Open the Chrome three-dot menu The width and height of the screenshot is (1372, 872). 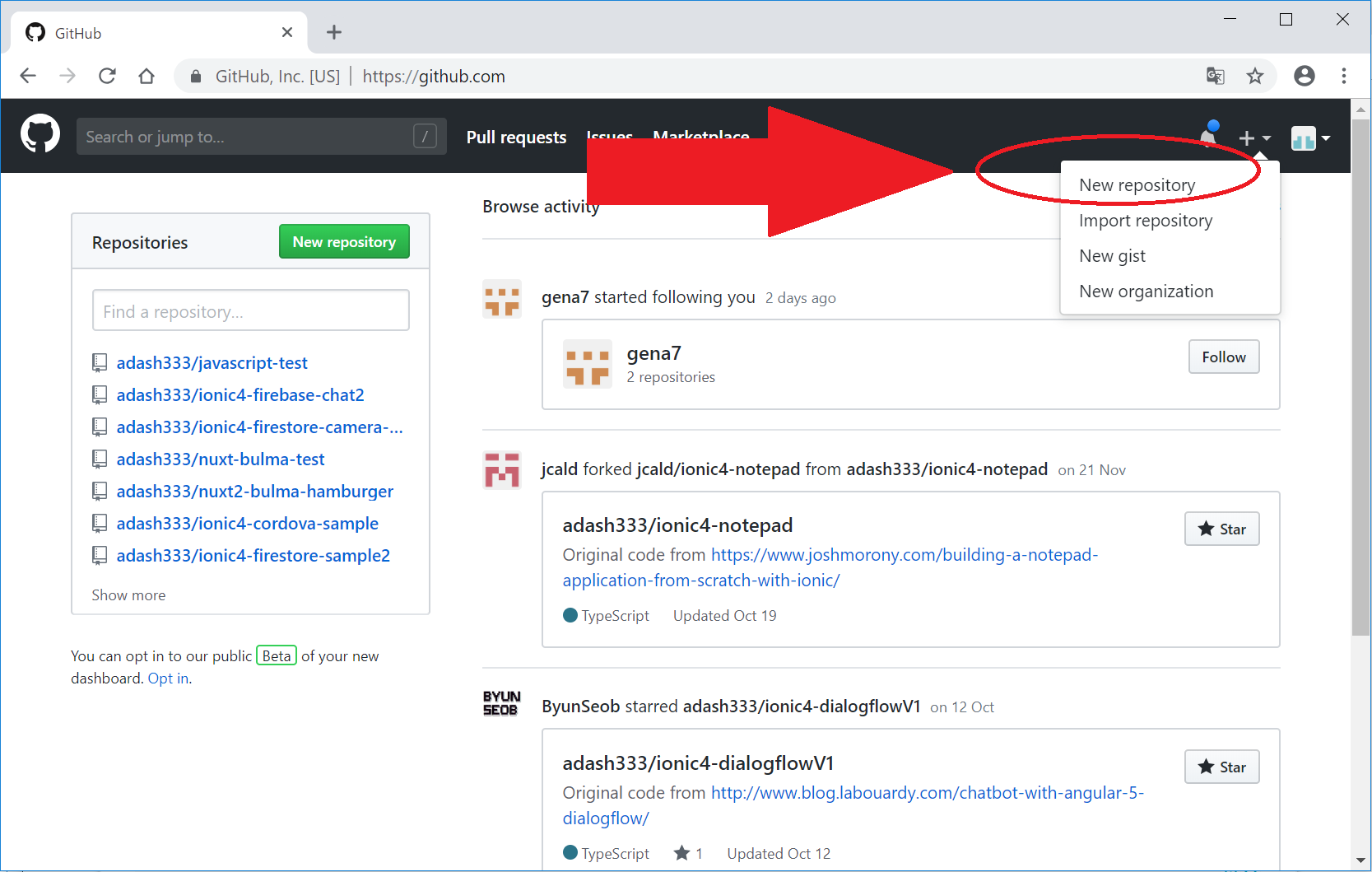tap(1343, 76)
